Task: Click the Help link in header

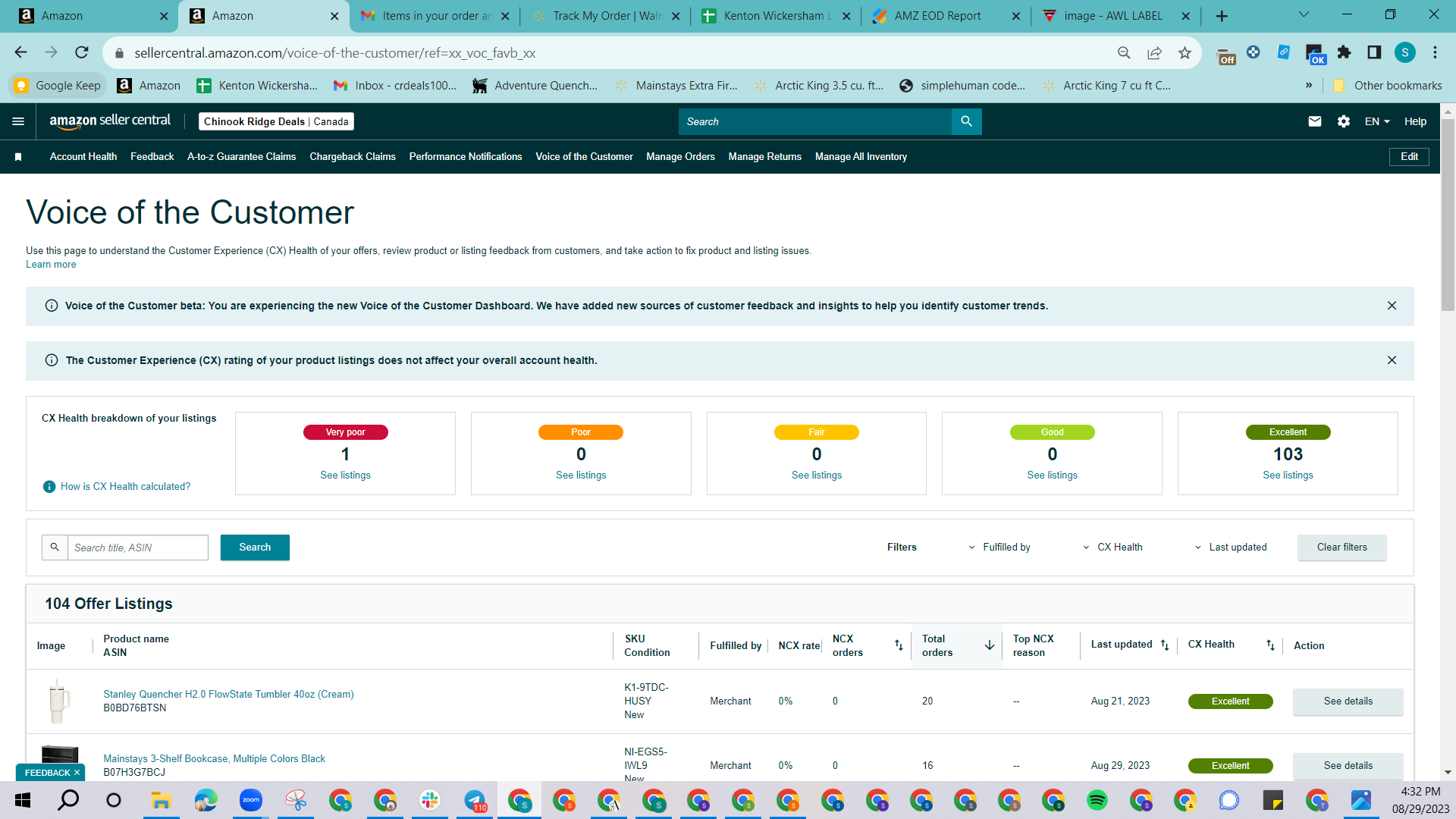Action: click(1415, 121)
